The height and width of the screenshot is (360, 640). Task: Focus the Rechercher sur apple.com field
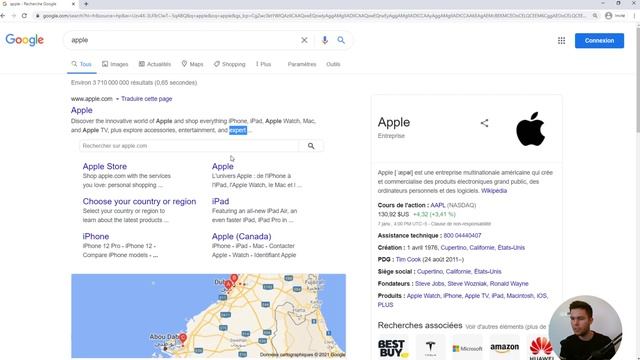point(189,146)
